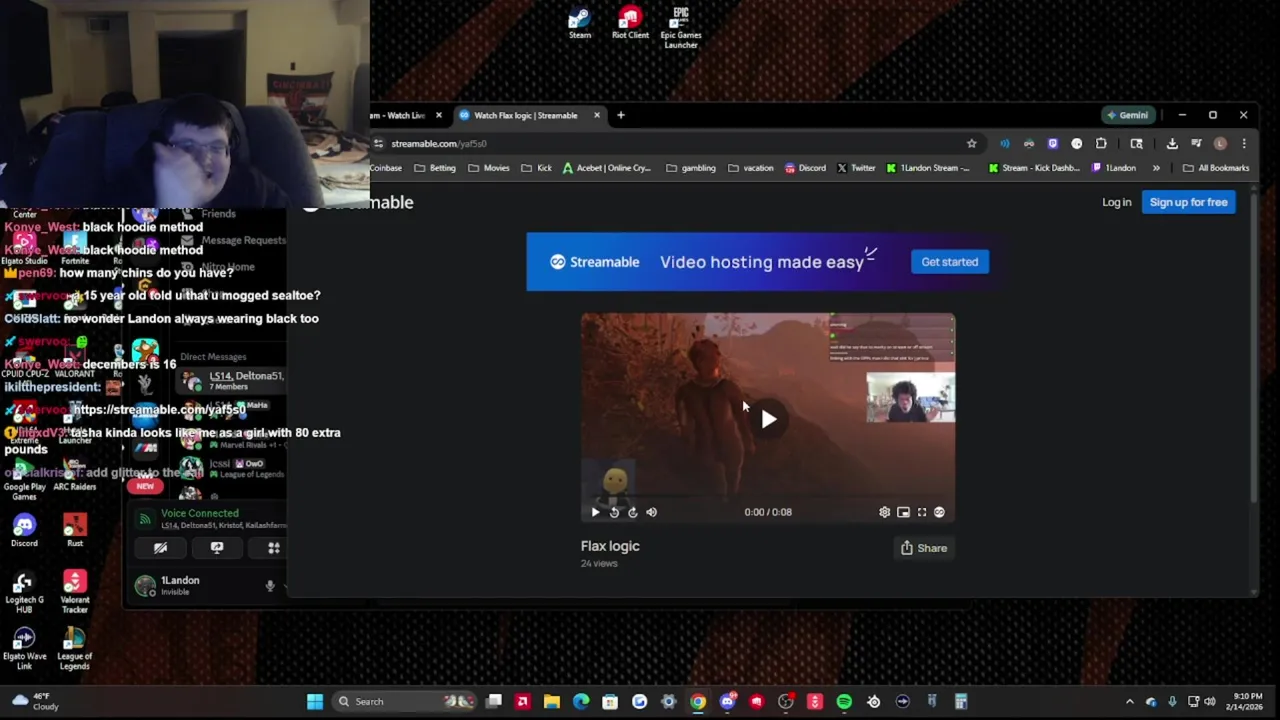The height and width of the screenshot is (720, 1280).
Task: Toggle the Discord camera button in voice panel
Action: point(160,548)
